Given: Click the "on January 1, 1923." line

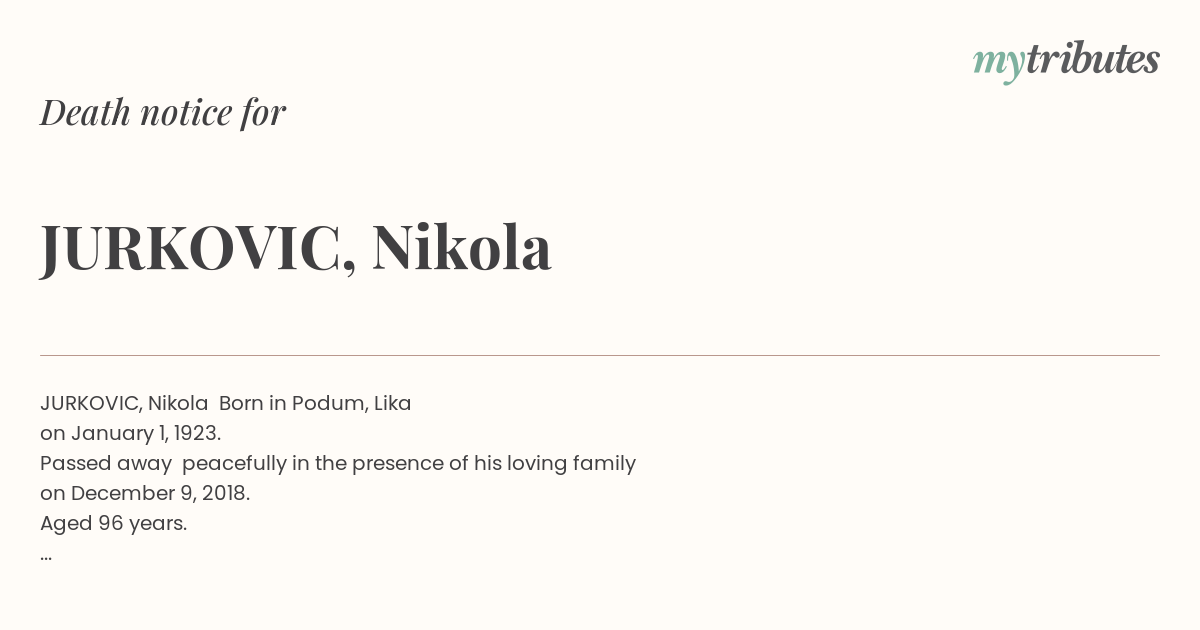Looking at the screenshot, I should click(x=130, y=434).
